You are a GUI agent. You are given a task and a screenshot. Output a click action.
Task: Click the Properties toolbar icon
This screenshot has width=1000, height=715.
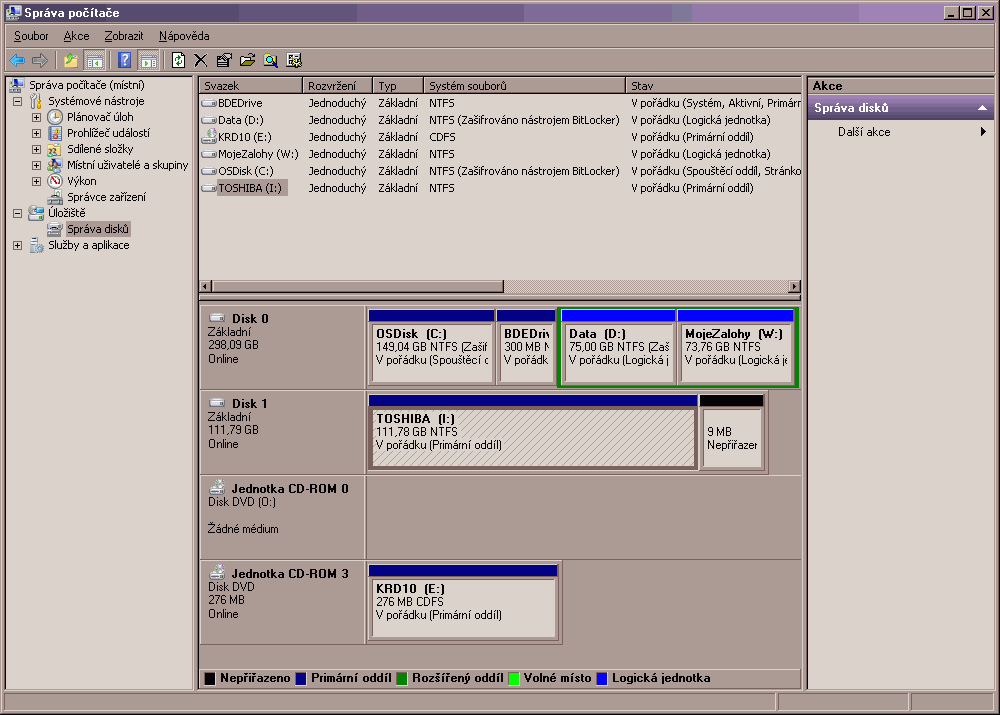click(x=224, y=60)
